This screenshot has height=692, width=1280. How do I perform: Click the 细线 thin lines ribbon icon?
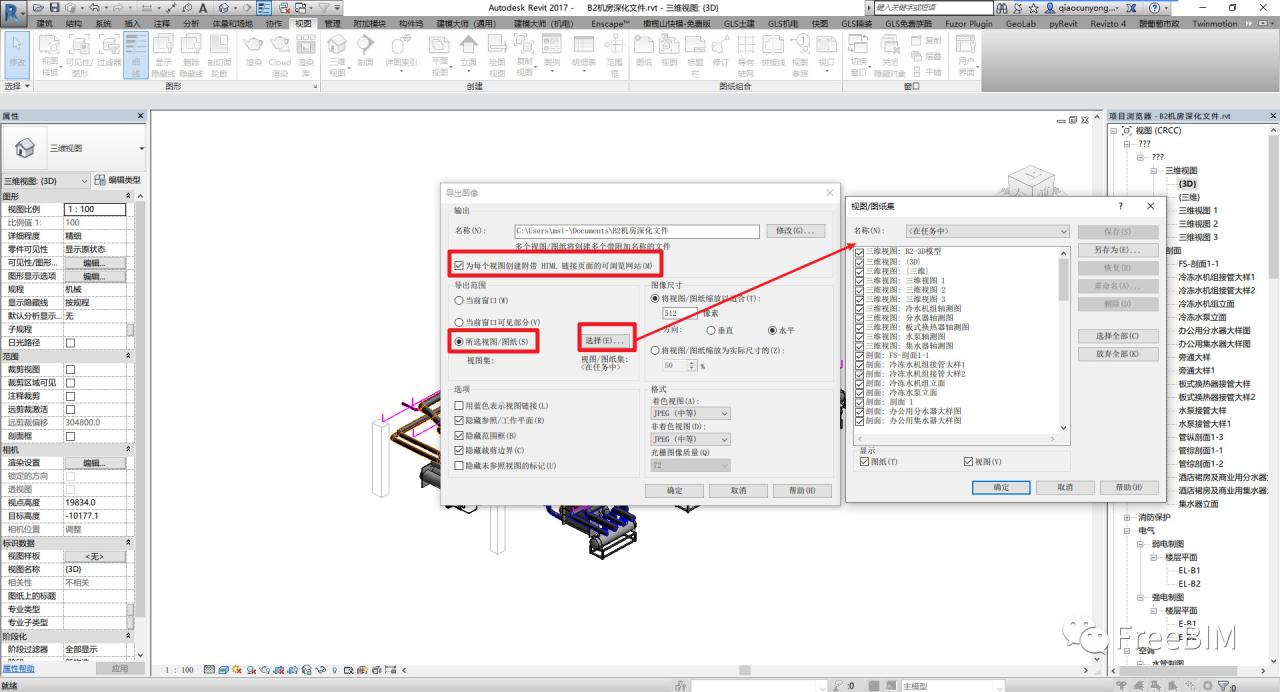click(x=136, y=52)
